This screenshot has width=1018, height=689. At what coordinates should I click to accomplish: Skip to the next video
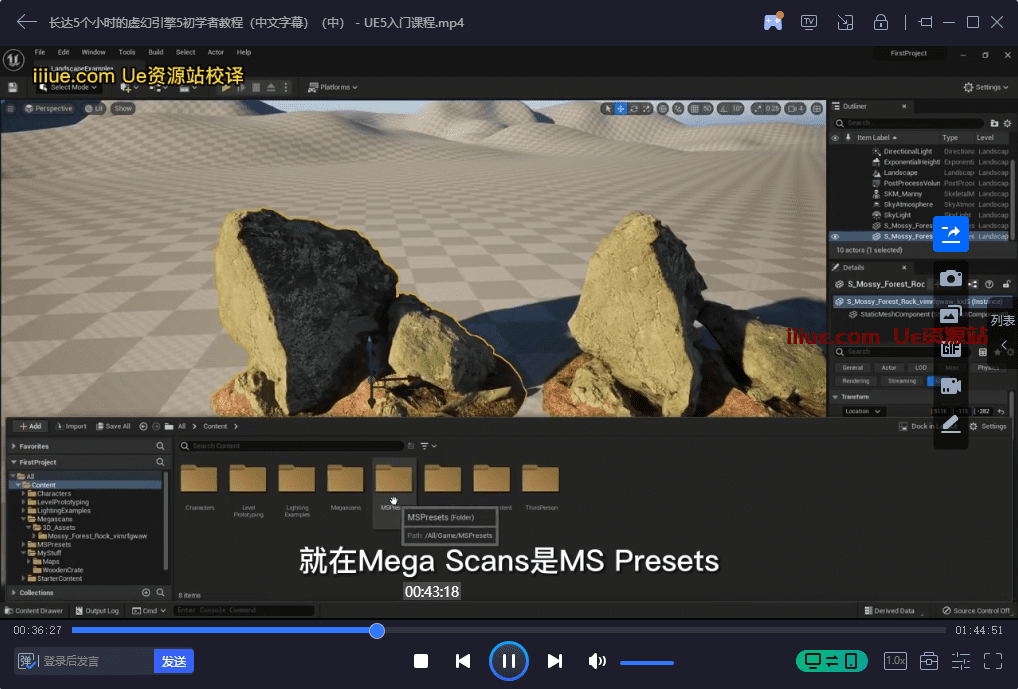coord(555,661)
